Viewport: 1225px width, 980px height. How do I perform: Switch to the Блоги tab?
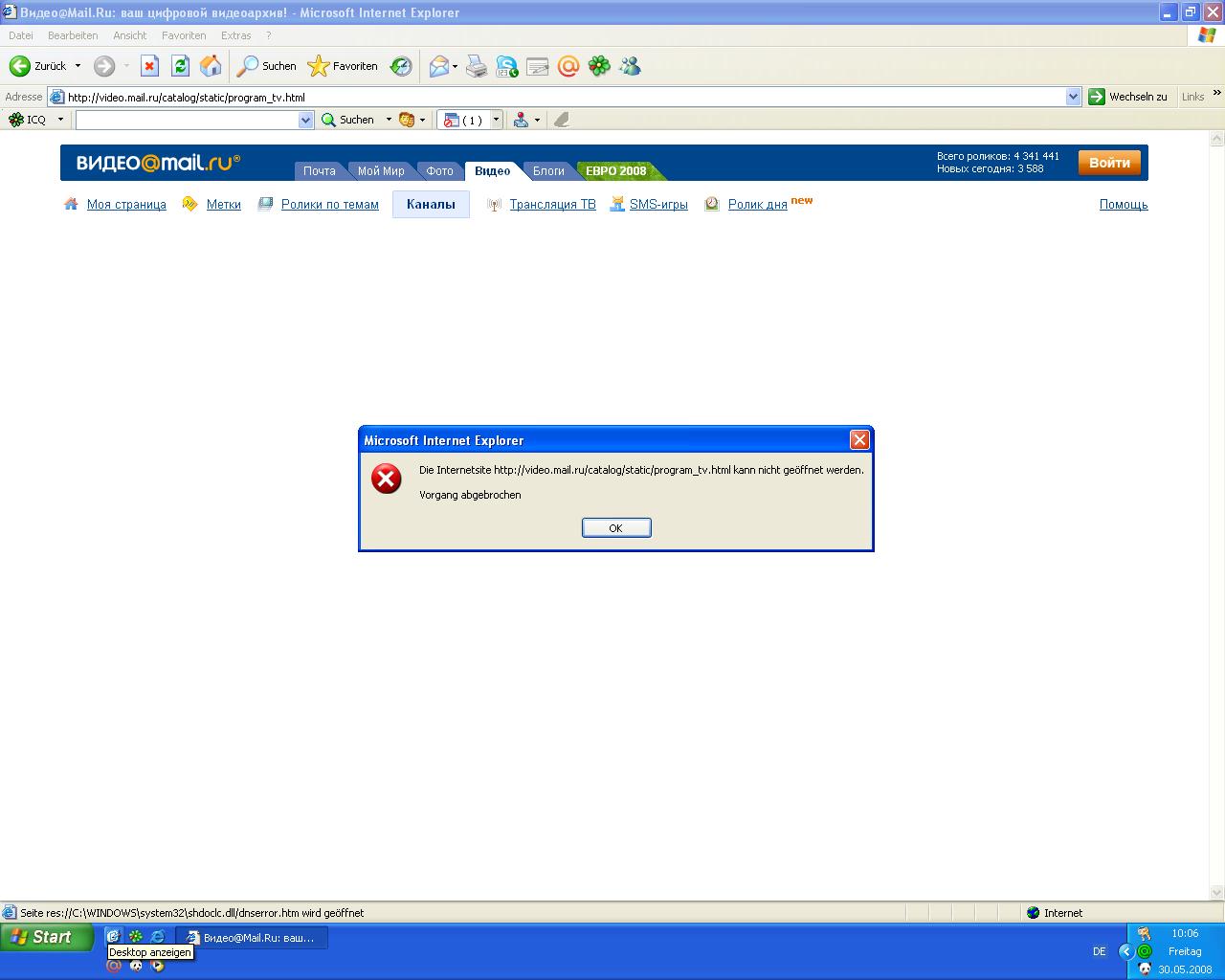click(x=548, y=171)
